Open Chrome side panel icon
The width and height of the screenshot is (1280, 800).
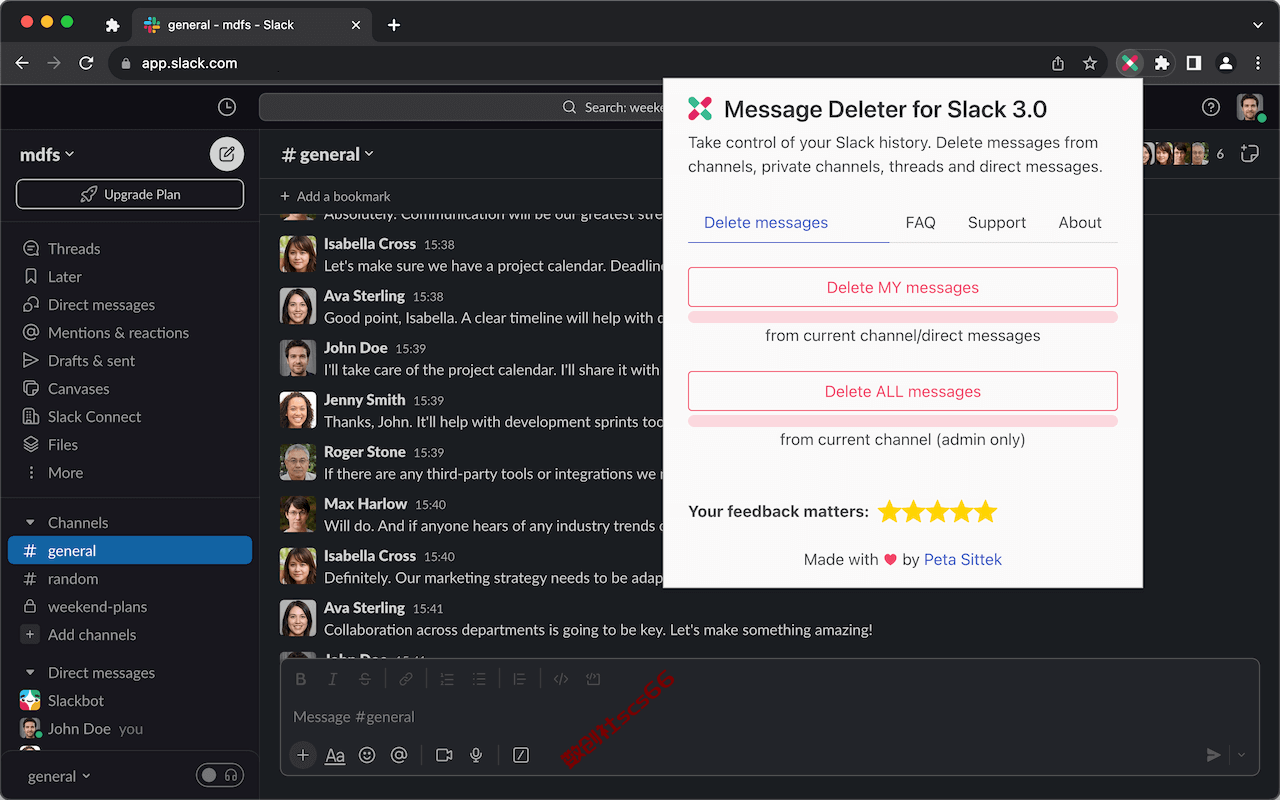(1193, 63)
